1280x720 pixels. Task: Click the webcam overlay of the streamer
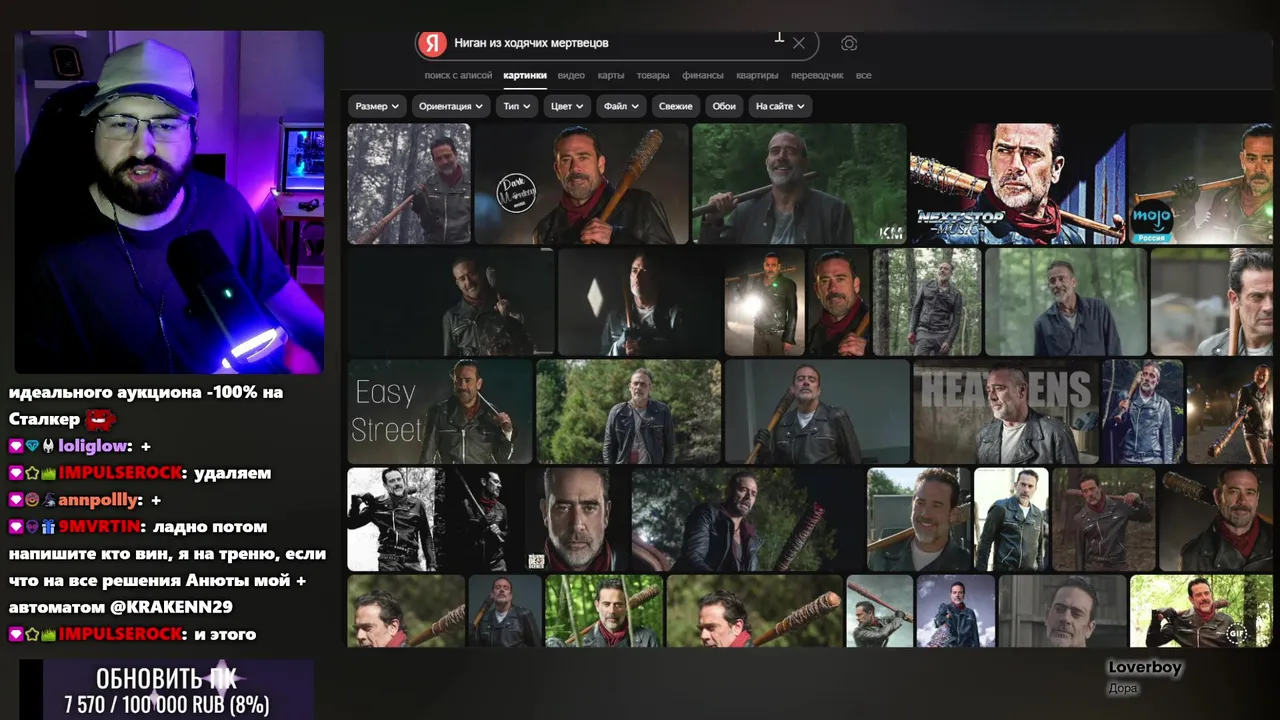pos(169,202)
